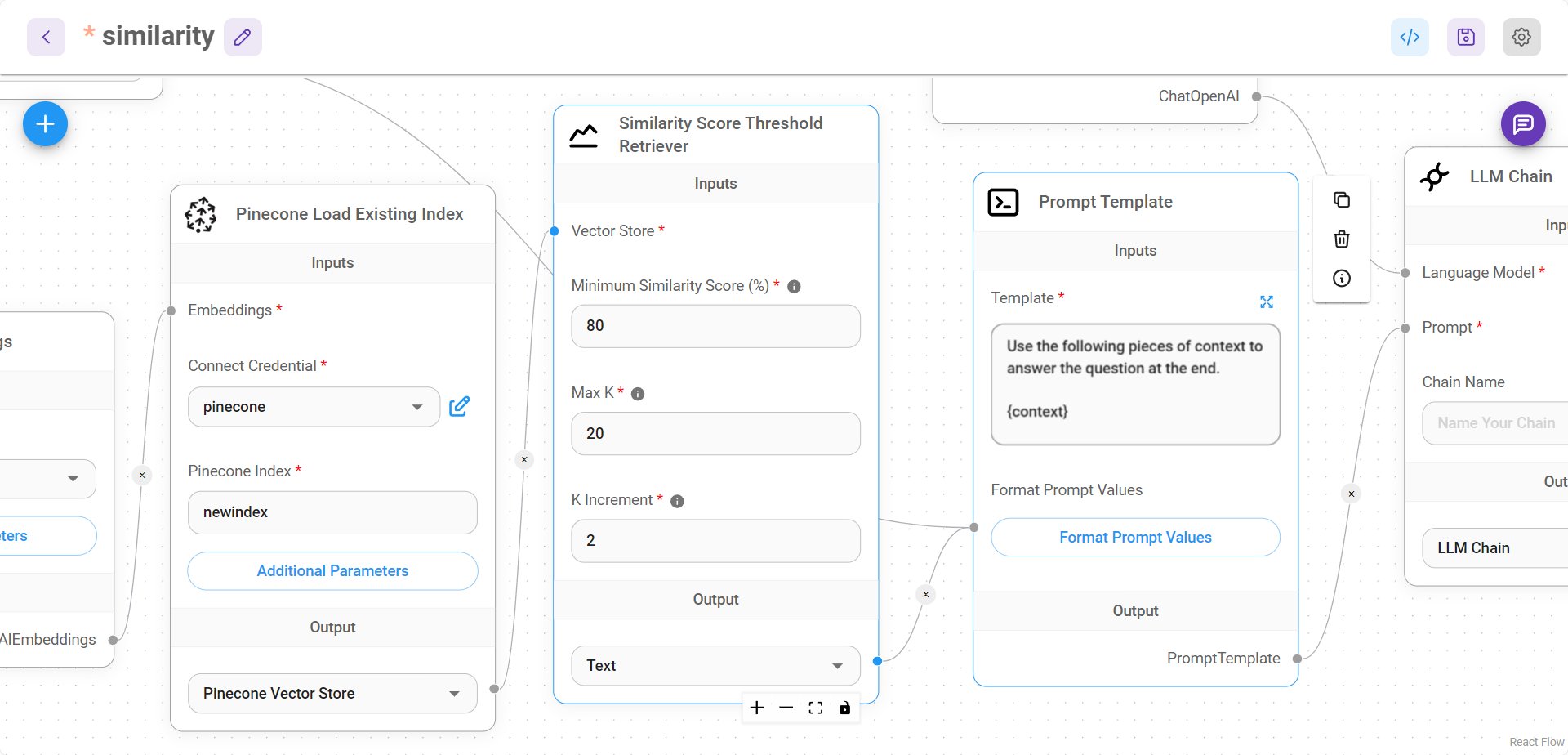The width and height of the screenshot is (1568, 755).
Task: Click the Similarity Score Threshold Retriever icon
Action: click(x=584, y=135)
